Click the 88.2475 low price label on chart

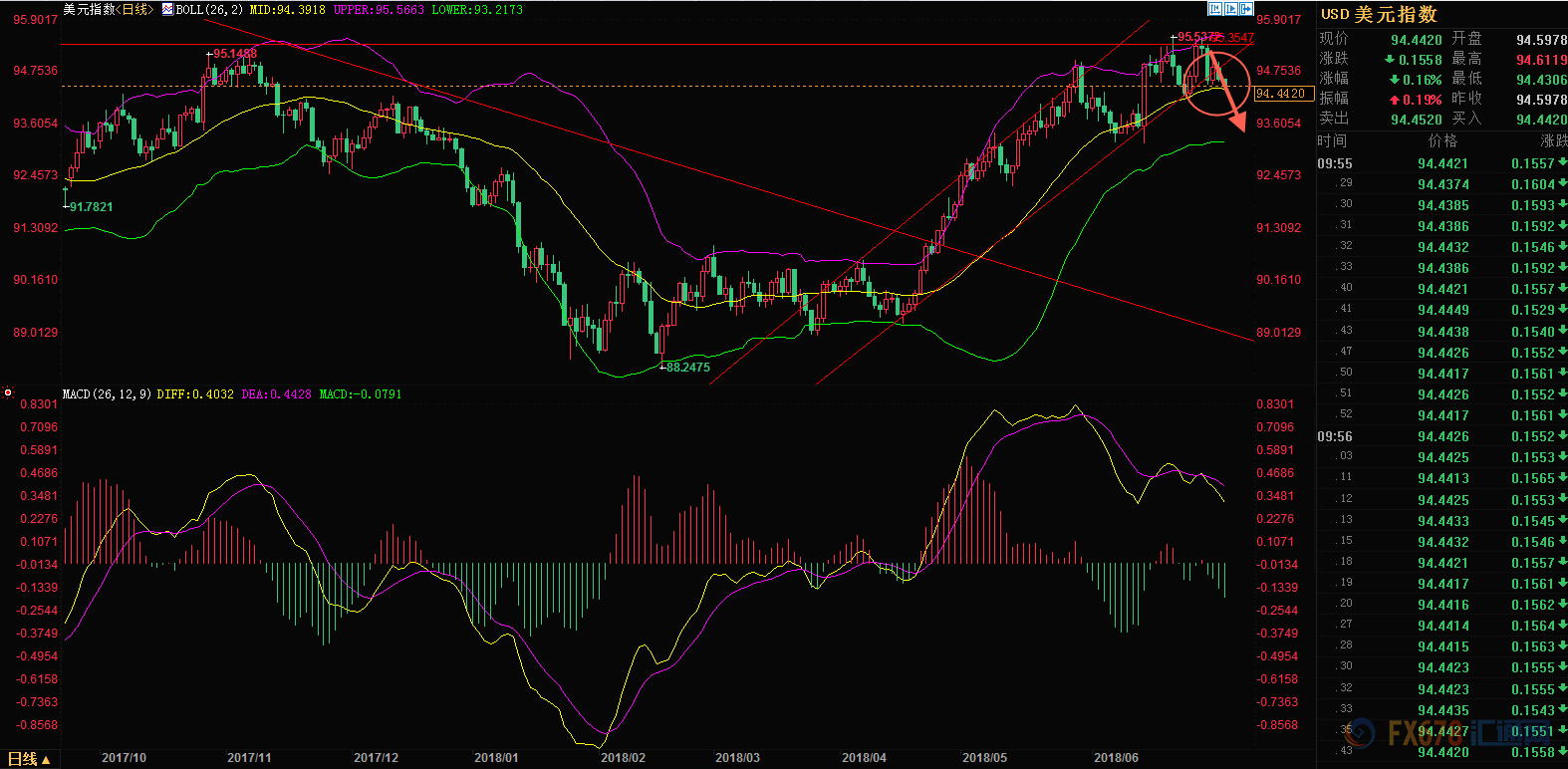click(x=687, y=368)
